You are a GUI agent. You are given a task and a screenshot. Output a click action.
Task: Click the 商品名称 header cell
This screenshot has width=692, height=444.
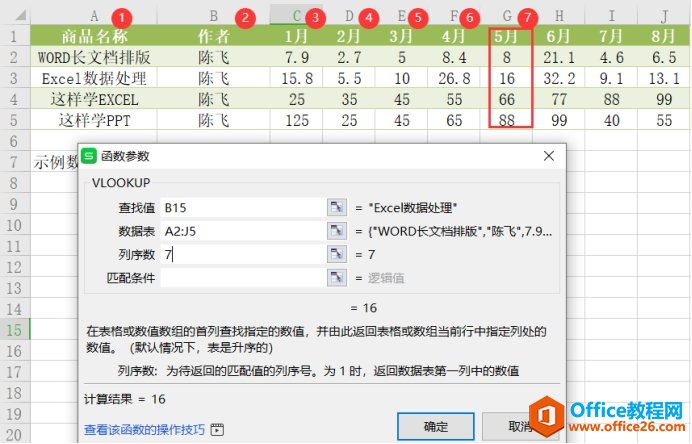(x=94, y=36)
